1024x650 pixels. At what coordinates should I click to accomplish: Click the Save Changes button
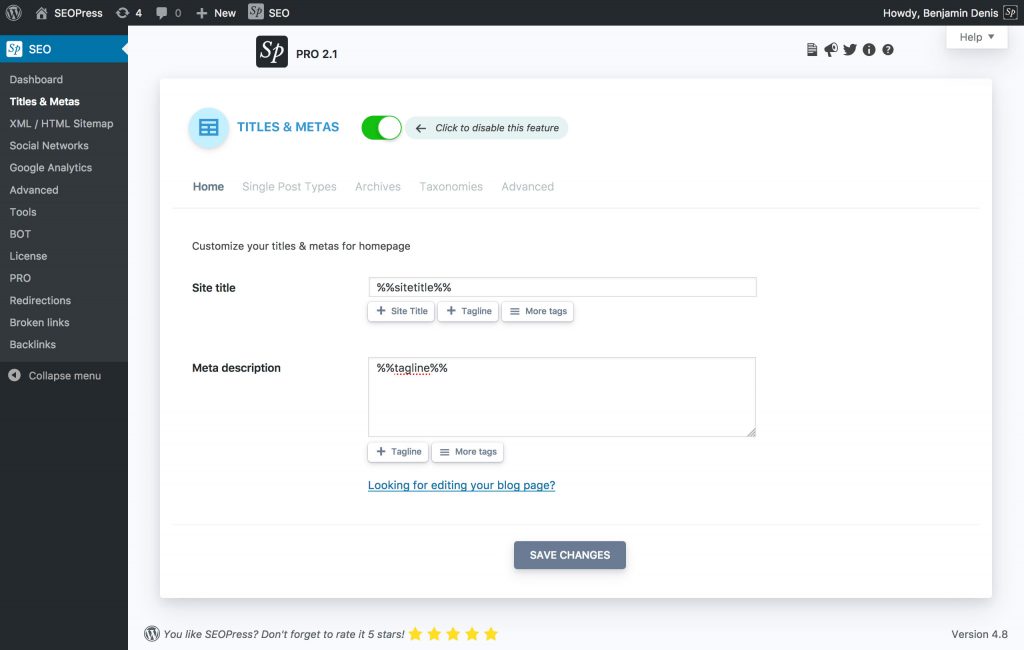(x=569, y=555)
